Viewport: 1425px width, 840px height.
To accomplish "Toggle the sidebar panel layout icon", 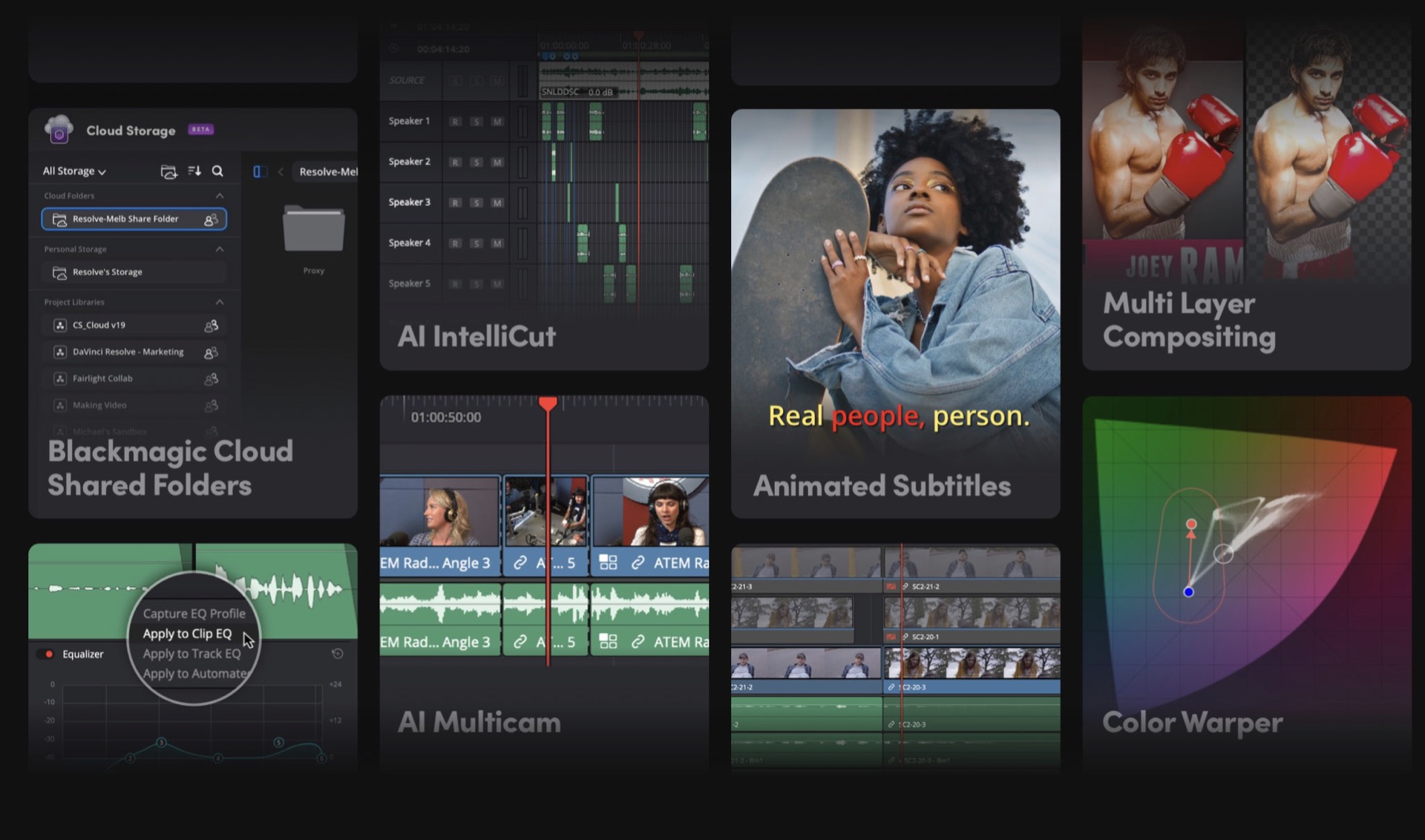I will (259, 171).
